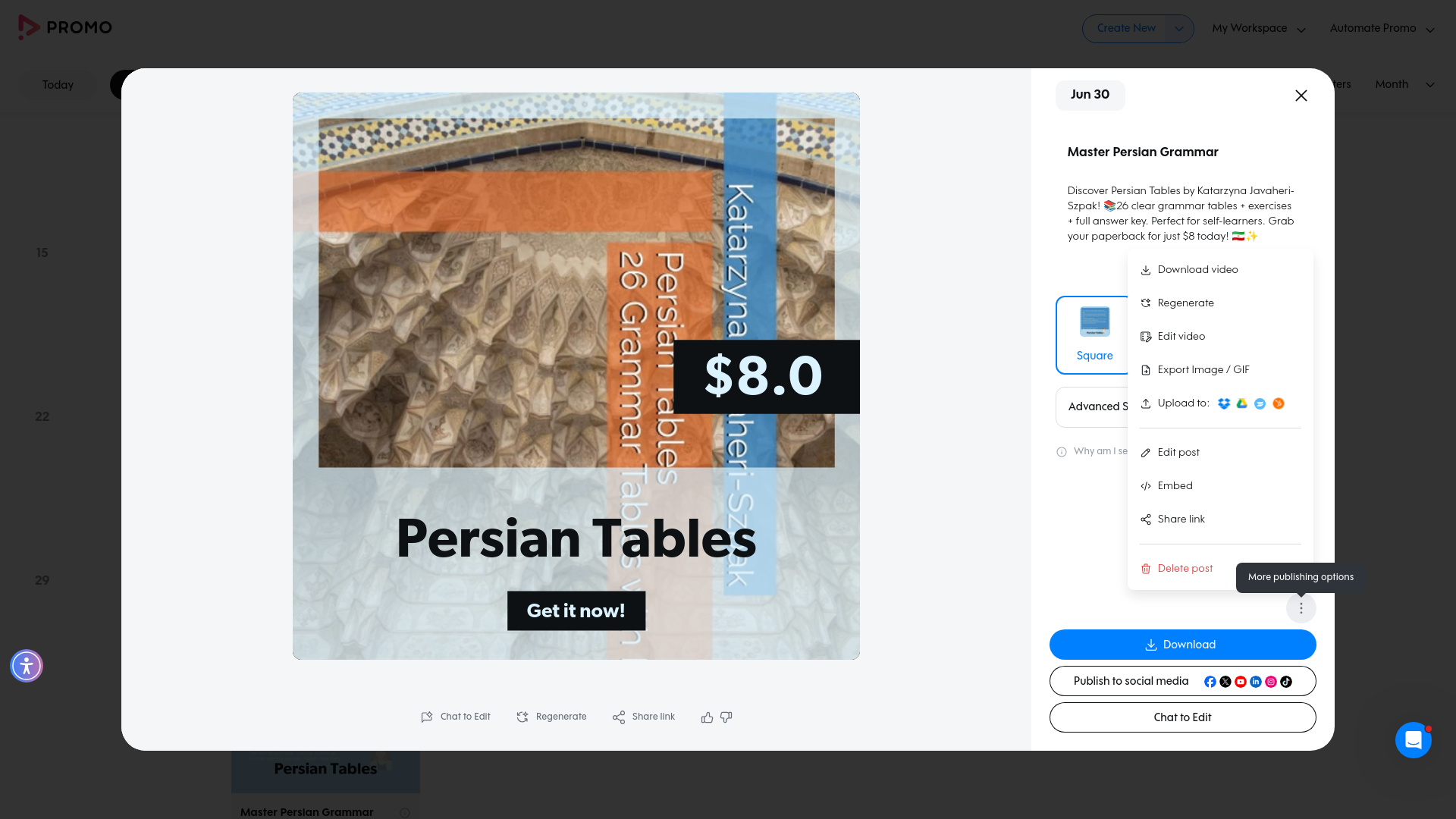
Task: Click the Facebook icon in Publish button
Action: pos(1210,682)
